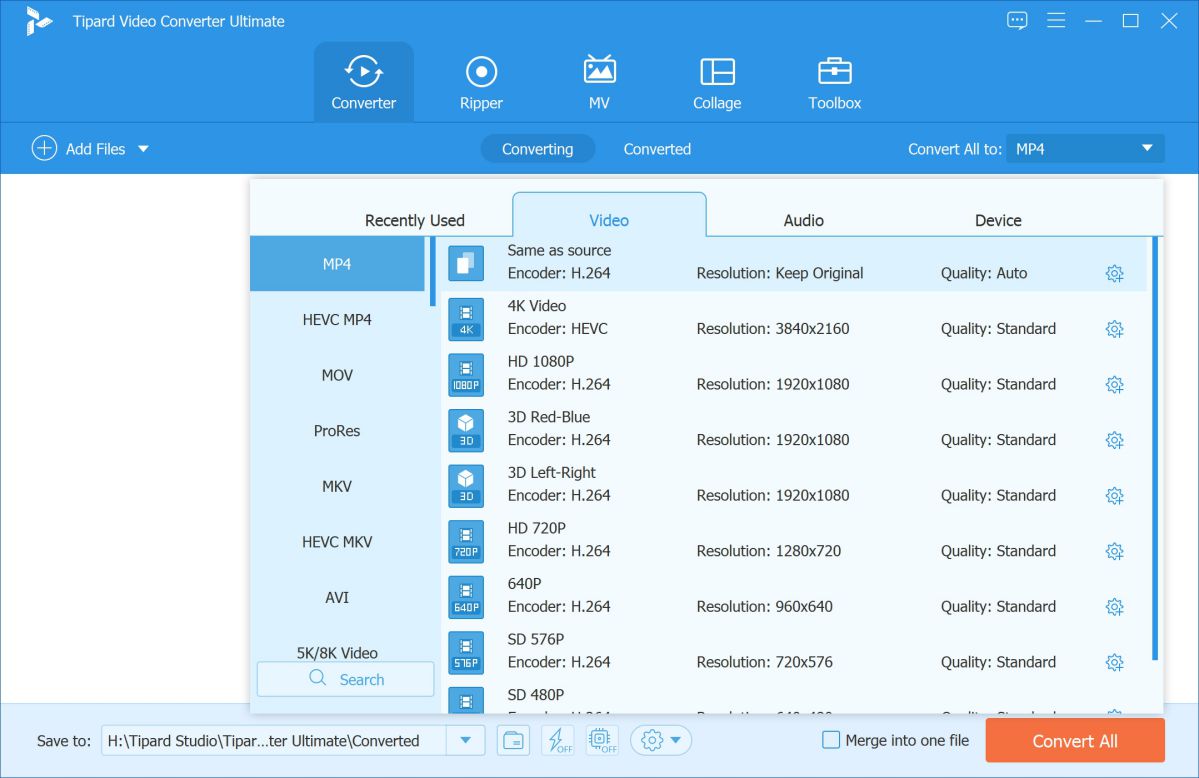This screenshot has height=778, width=1199.
Task: Open the Convert All to MP4 dropdown
Action: [1085, 148]
